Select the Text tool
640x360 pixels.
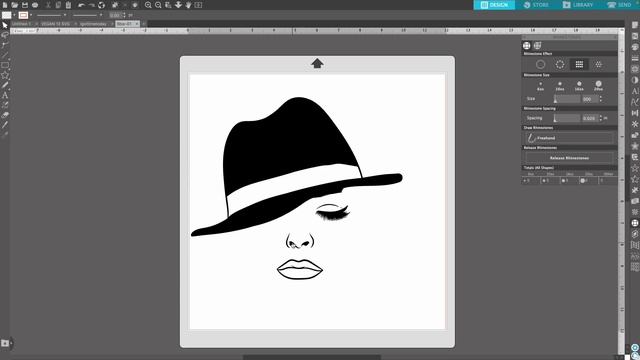click(5, 95)
